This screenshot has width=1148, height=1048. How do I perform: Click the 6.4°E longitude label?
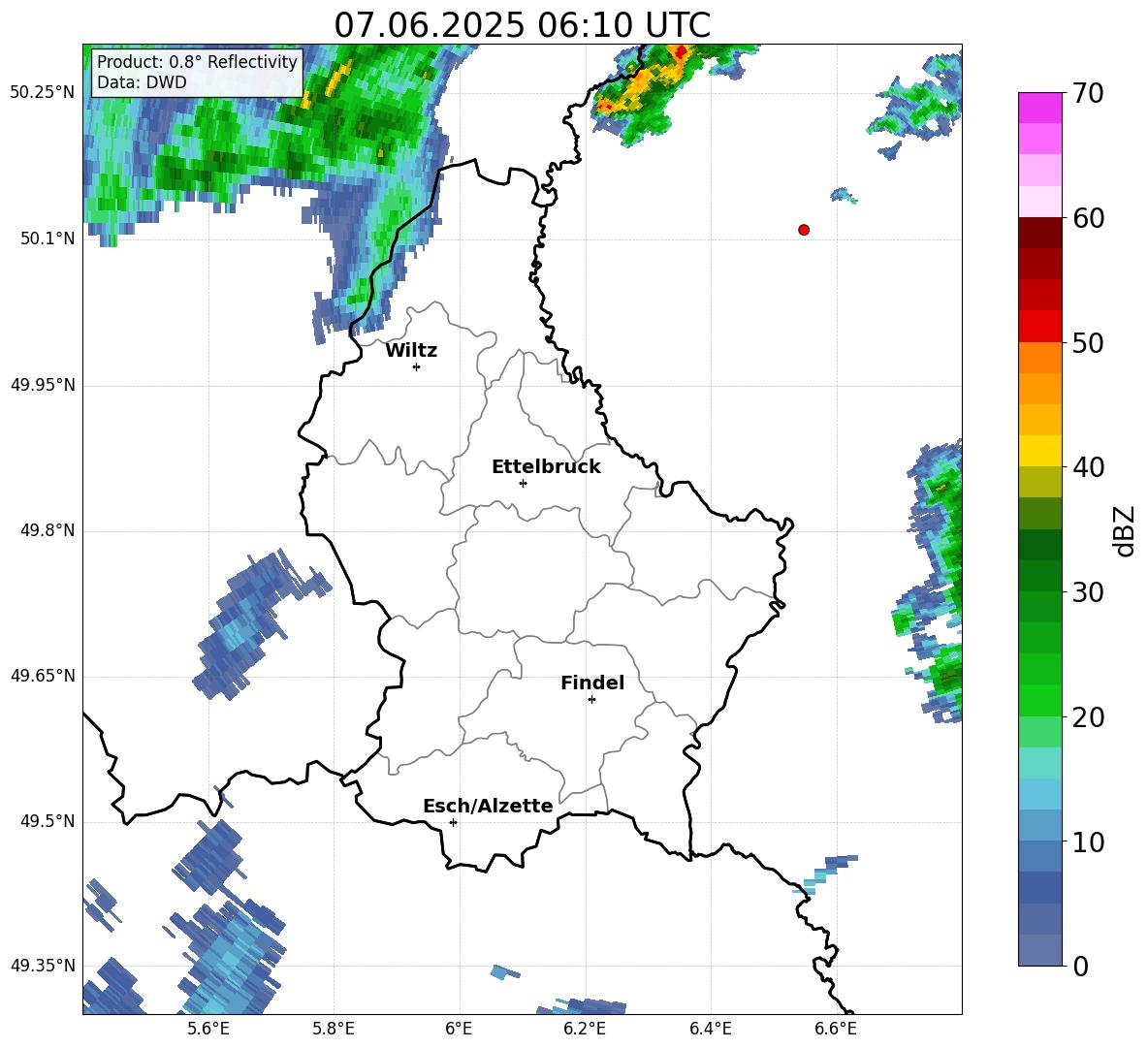pyautogui.click(x=711, y=1029)
